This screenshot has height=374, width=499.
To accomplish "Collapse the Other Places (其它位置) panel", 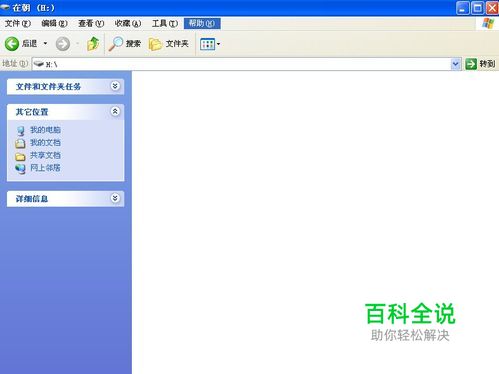I will click(115, 111).
